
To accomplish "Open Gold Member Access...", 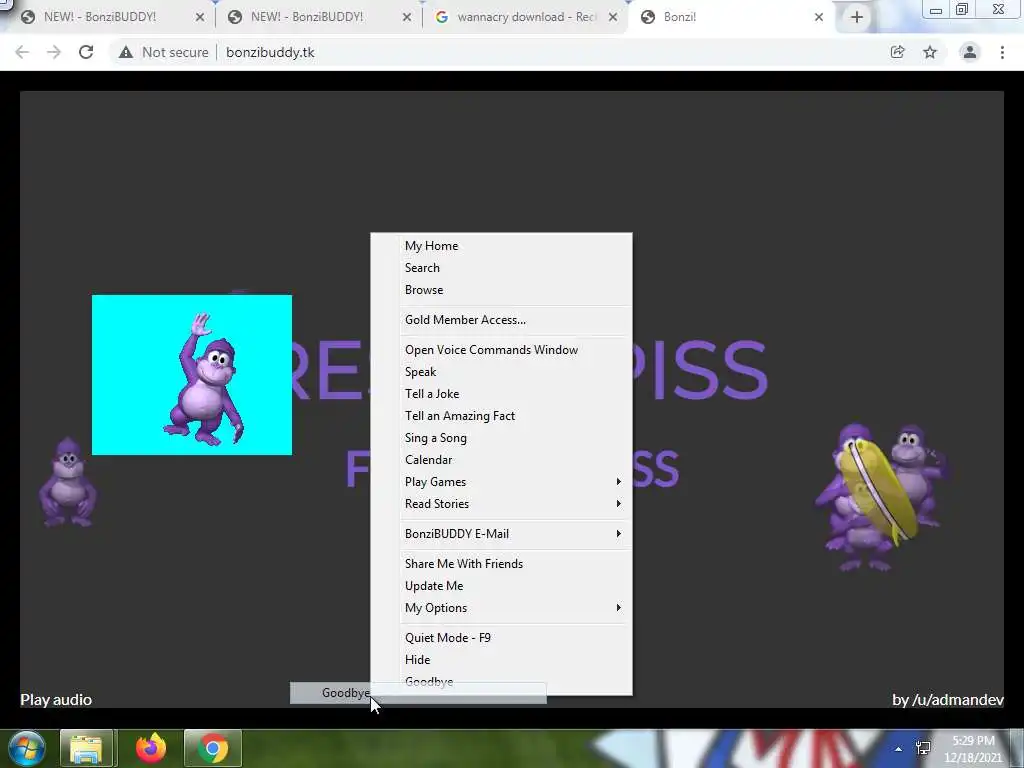I will pos(501,320).
